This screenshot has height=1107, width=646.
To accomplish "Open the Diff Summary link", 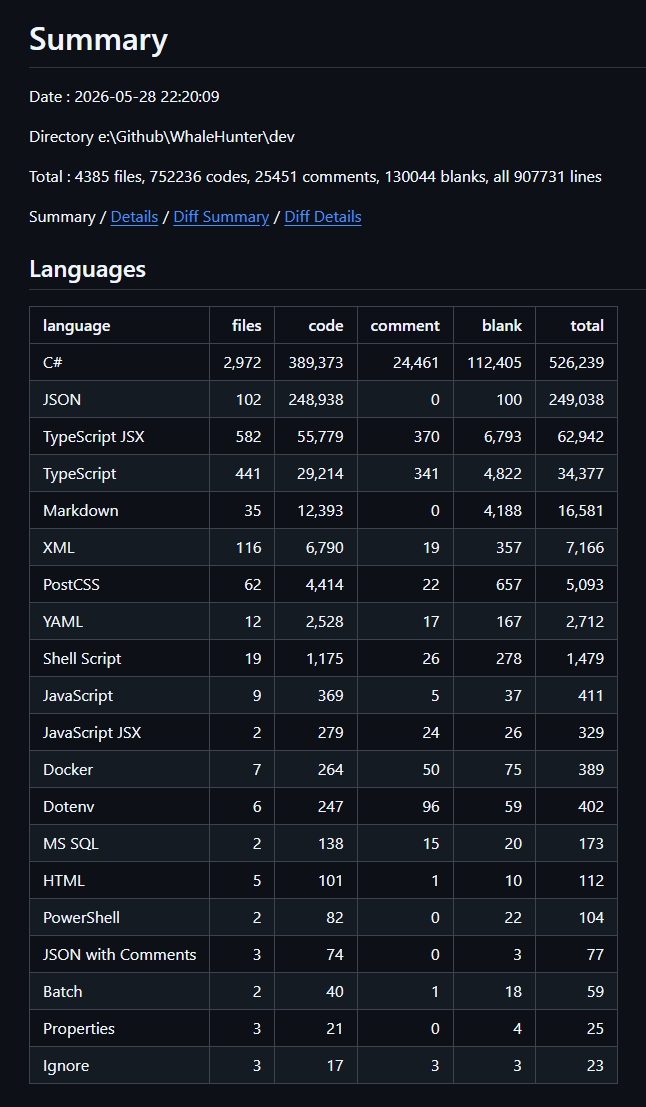I will (221, 217).
